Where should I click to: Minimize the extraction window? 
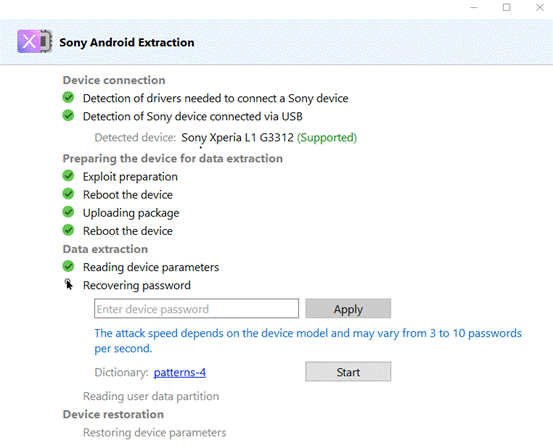point(474,7)
